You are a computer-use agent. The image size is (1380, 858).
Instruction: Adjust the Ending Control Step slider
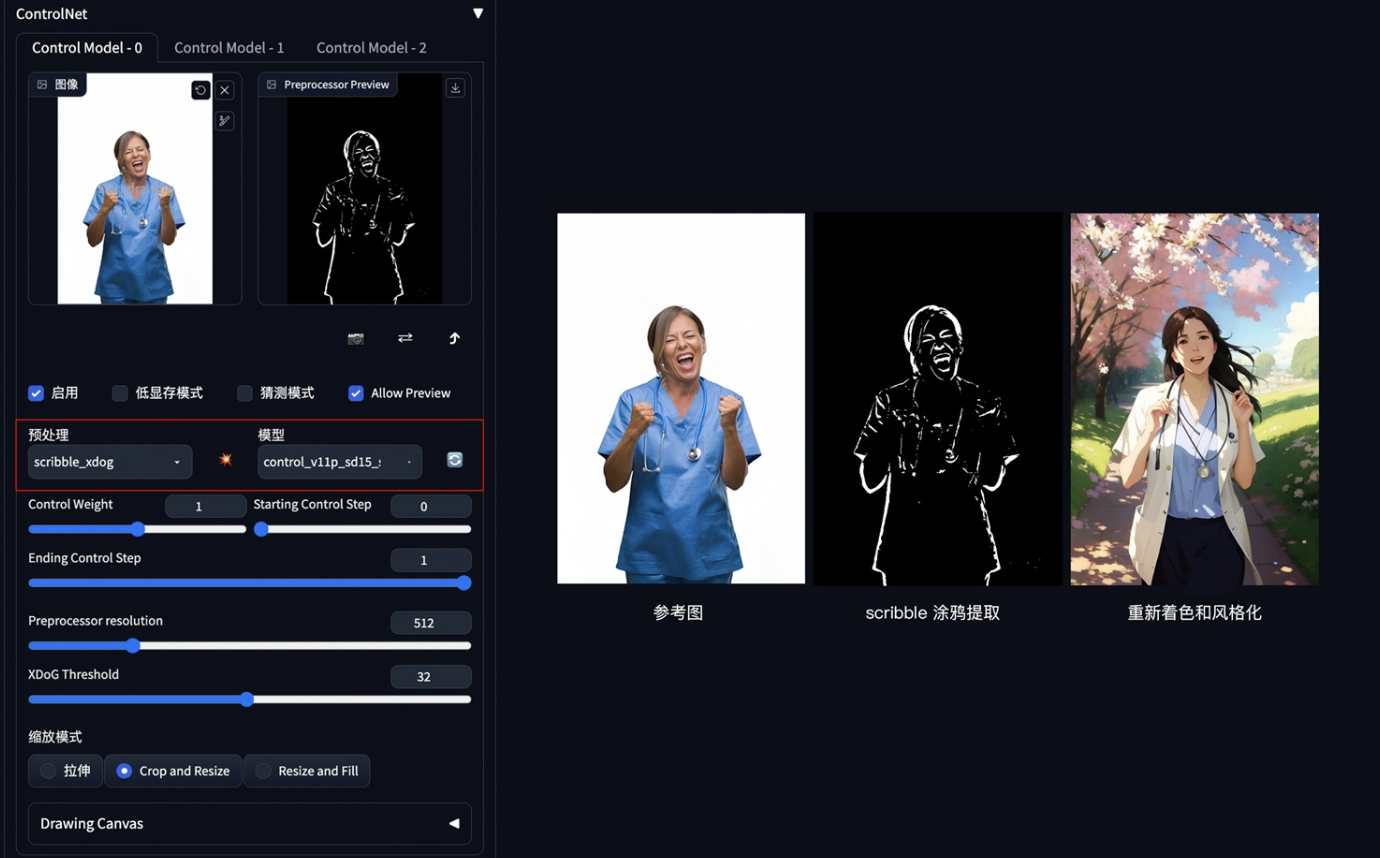250,583
